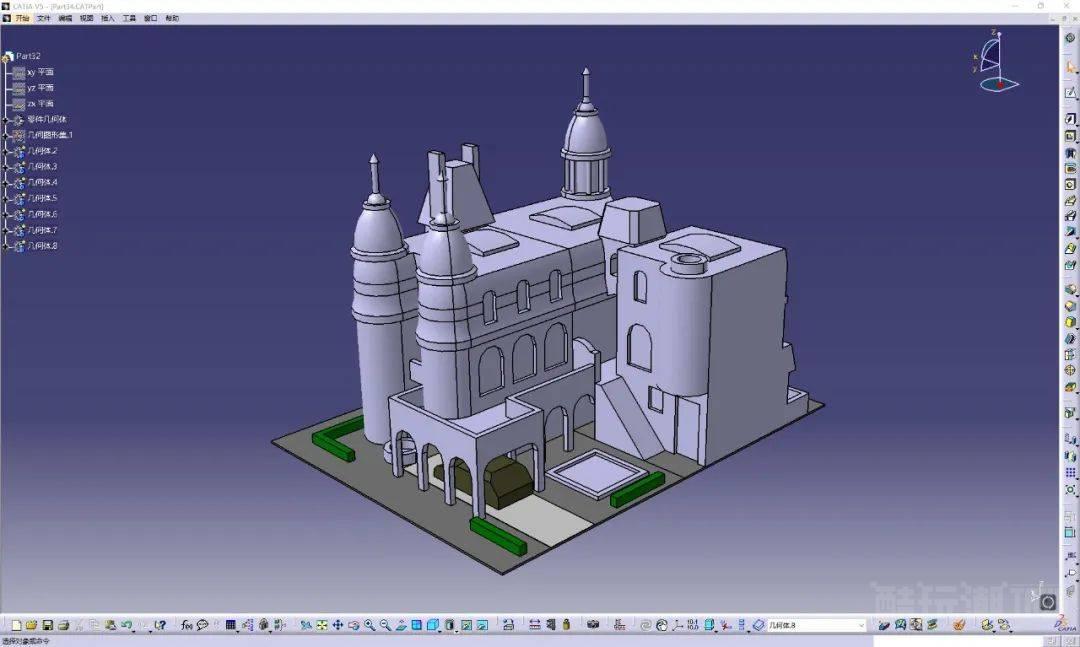Open the 编辑 (Edit) menu

tap(65, 19)
